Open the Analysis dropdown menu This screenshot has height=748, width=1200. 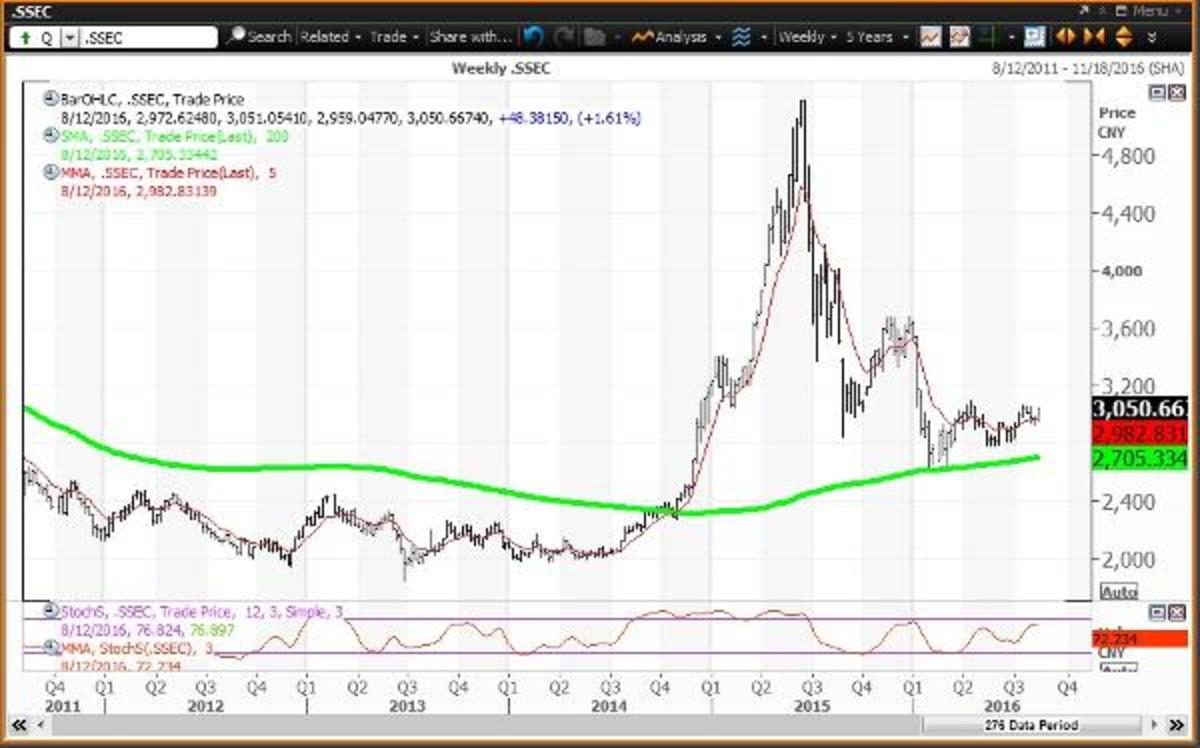(675, 37)
